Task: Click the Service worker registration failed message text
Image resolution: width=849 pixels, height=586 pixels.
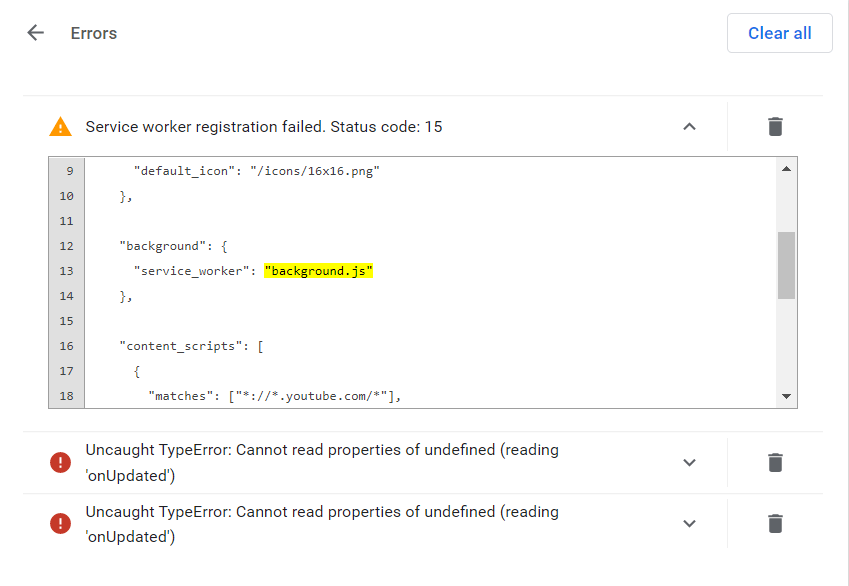Action: point(264,127)
